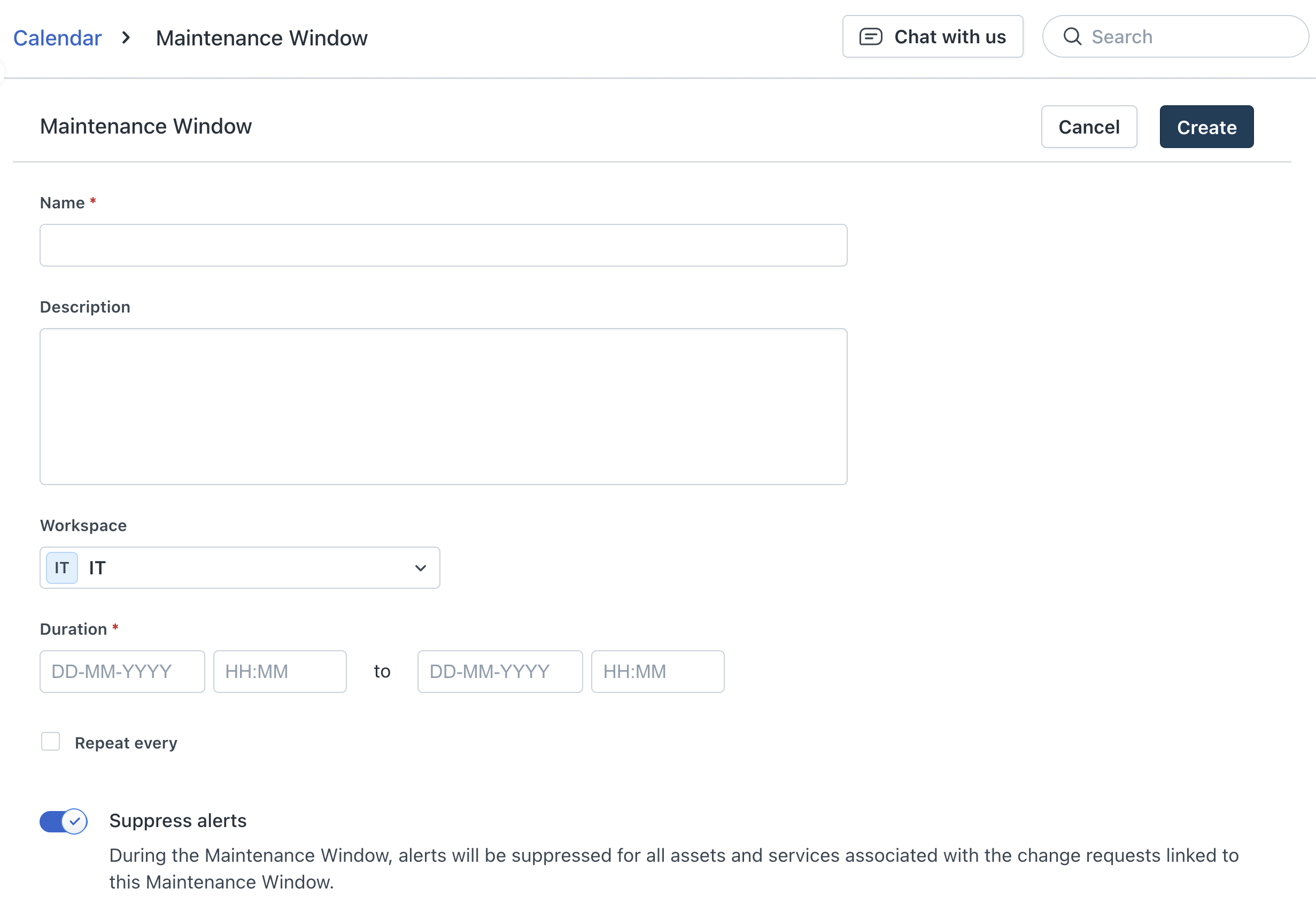Toggle the Suppress alerts switch
The image size is (1316, 904).
point(64,821)
